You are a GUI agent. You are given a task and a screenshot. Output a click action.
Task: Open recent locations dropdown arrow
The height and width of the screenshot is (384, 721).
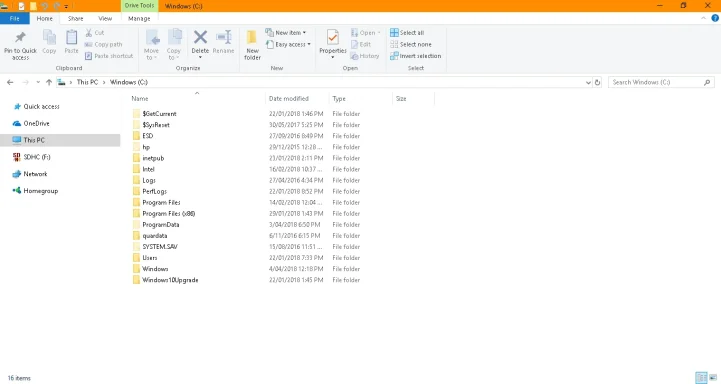[x=38, y=82]
